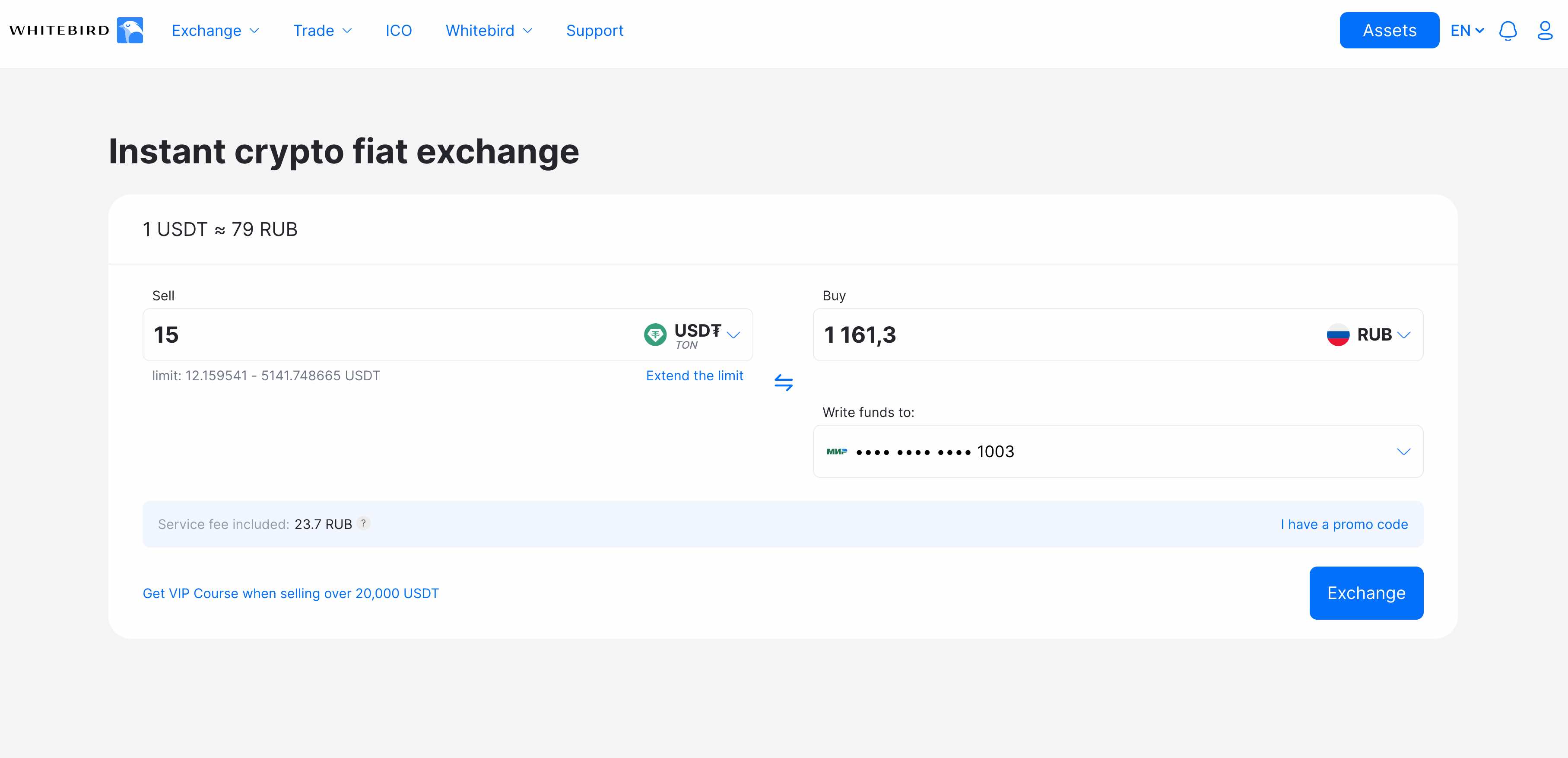Click the blue Exchange button
This screenshot has width=1568, height=758.
click(1366, 593)
